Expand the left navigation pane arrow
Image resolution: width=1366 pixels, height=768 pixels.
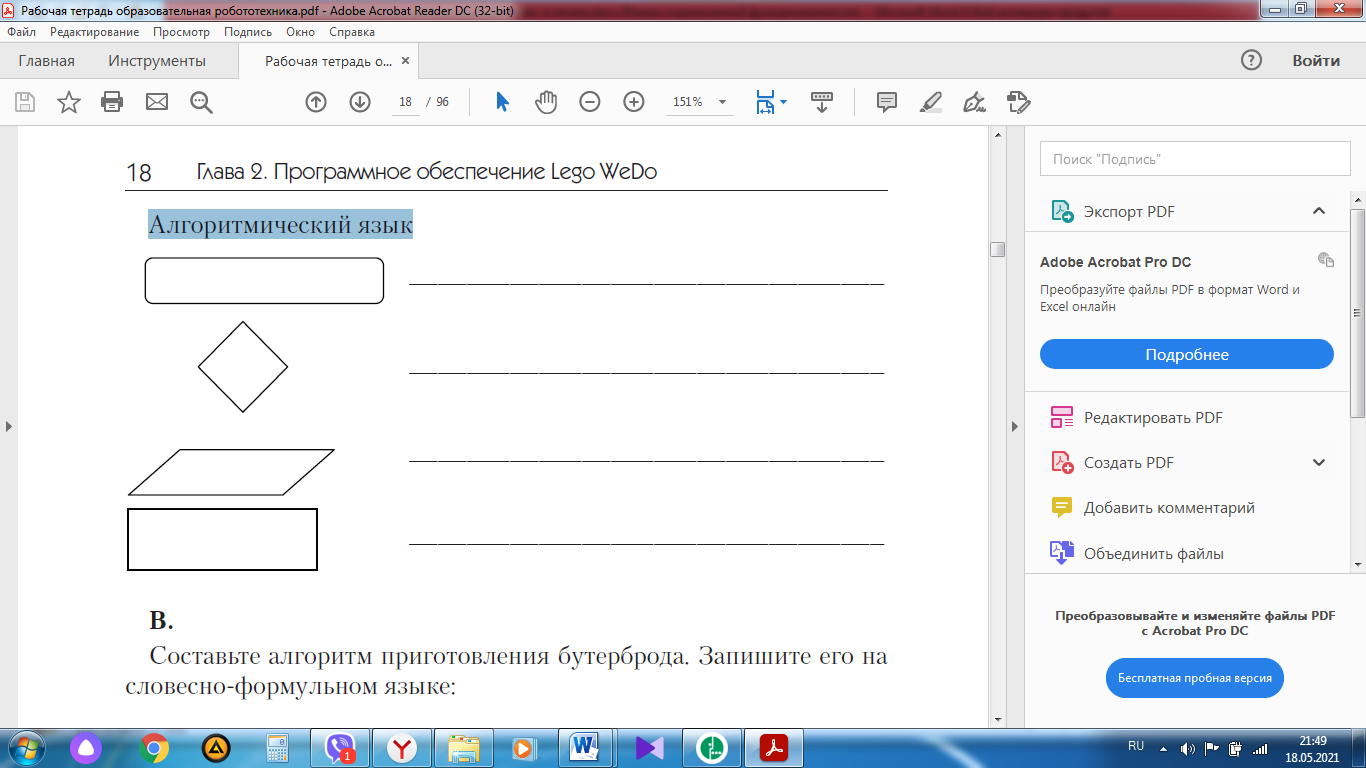[x=8, y=426]
